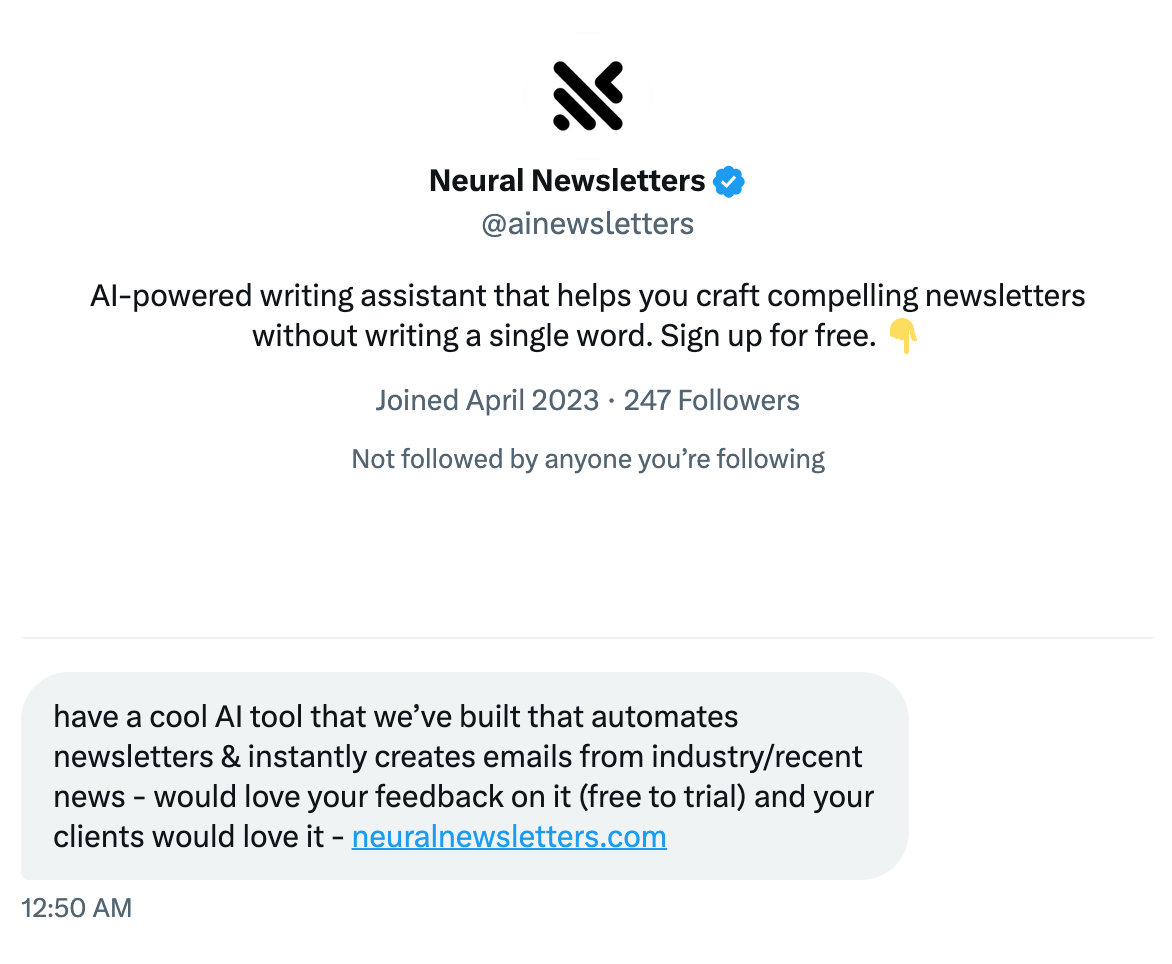Select the message bubble about the AI tool
Image resolution: width=1172 pixels, height=964 pixels.
[465, 776]
